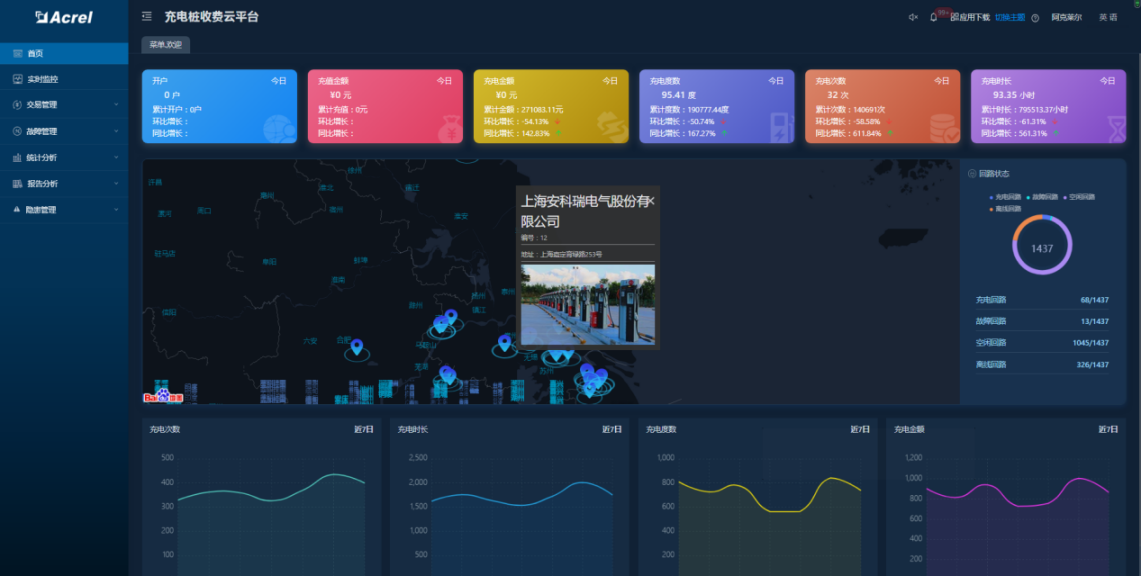This screenshot has height=576, width=1141.
Task: Expand the 报告分析 submenu chevron
Action: point(116,184)
